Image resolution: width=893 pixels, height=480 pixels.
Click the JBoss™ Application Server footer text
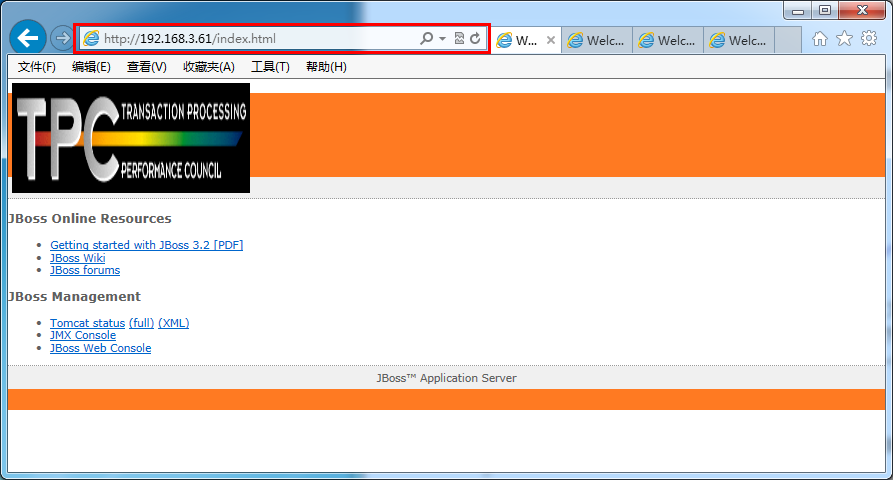click(446, 378)
